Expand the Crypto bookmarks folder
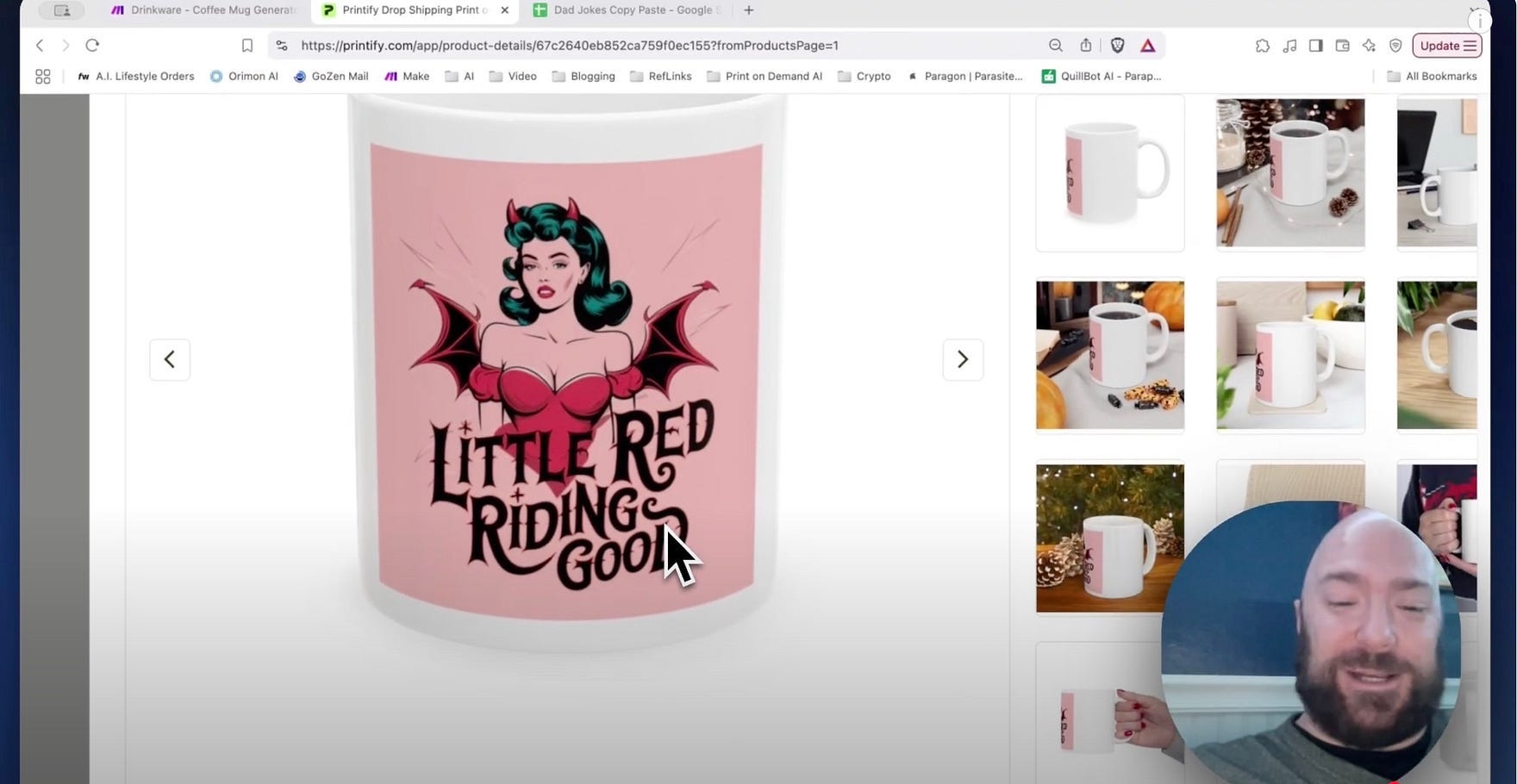This screenshot has height=784, width=1517. (865, 77)
